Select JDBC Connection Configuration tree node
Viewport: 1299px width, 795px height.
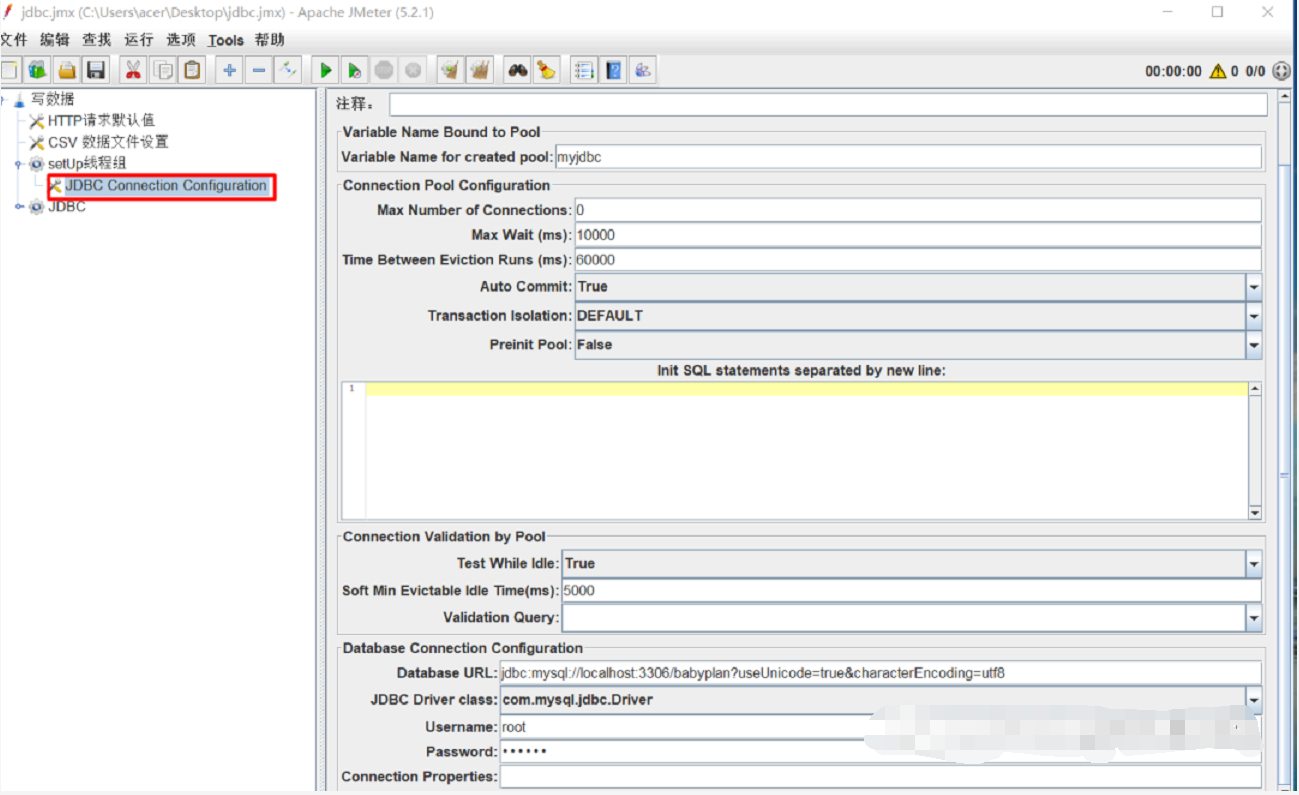click(166, 186)
